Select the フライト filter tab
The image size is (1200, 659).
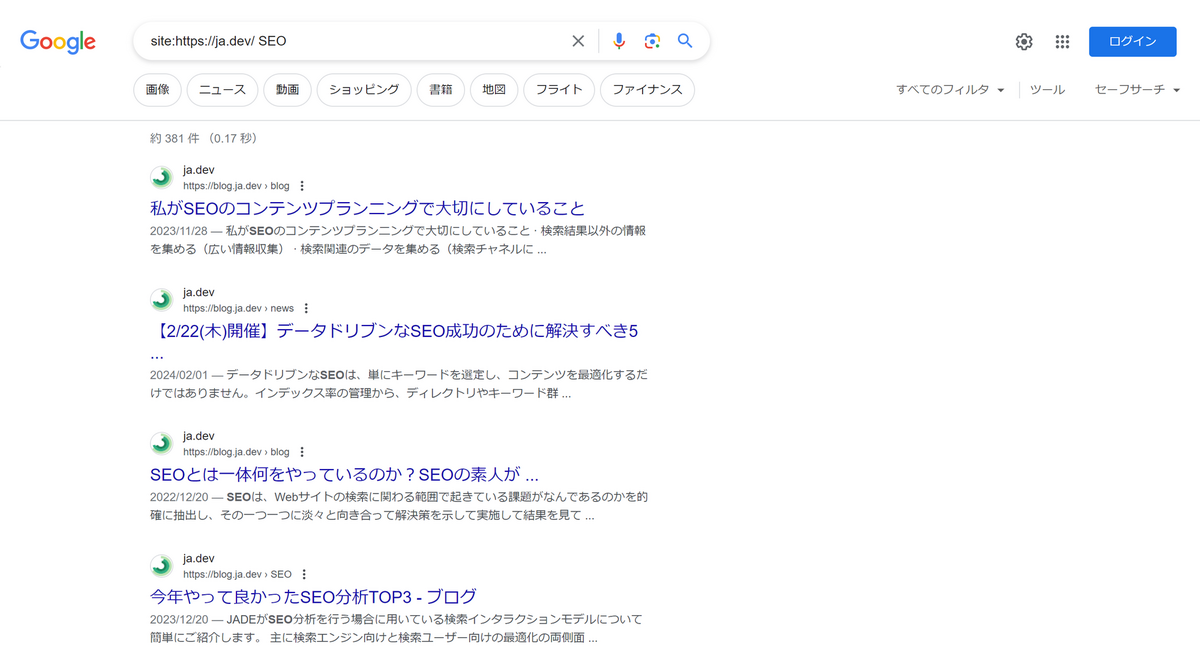pyautogui.click(x=559, y=90)
